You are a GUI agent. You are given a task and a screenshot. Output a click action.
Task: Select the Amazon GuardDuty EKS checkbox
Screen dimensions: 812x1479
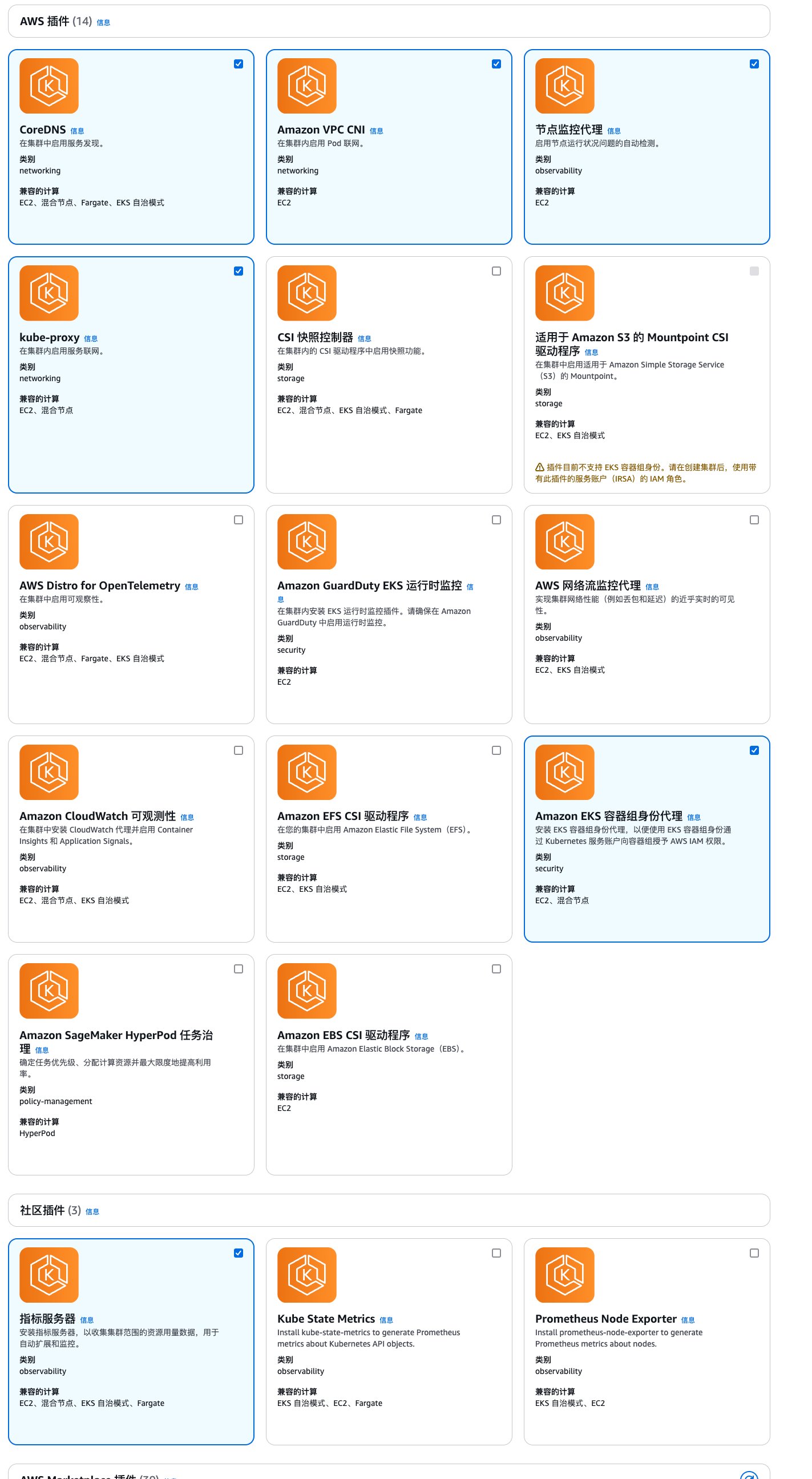point(496,520)
